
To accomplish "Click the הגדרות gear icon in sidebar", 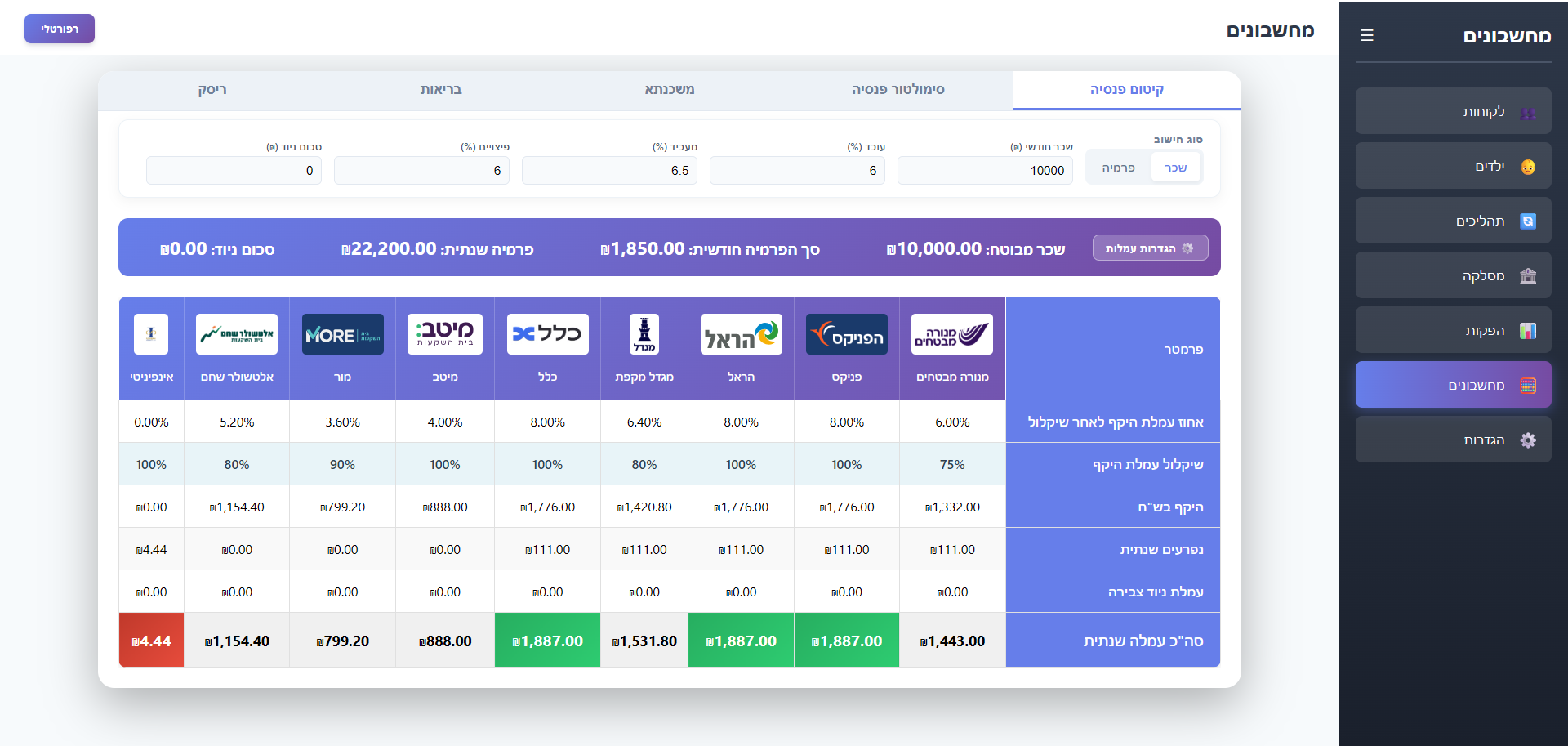I will [1528, 440].
